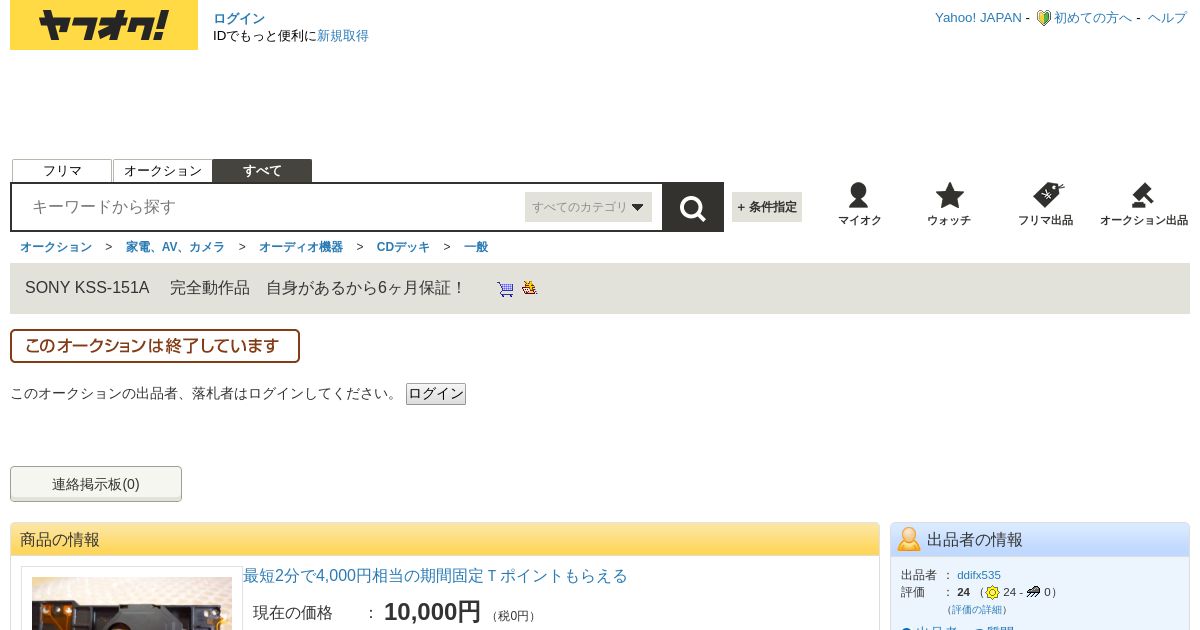The height and width of the screenshot is (630, 1200).
Task: Click オークション breadcrumb link
Action: 56,247
